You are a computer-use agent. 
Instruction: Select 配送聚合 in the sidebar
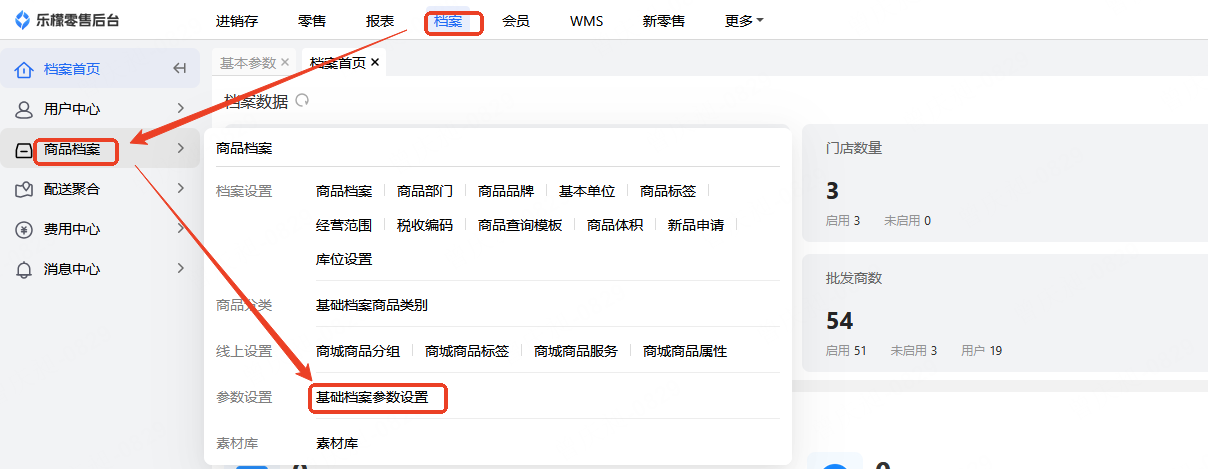pos(72,189)
